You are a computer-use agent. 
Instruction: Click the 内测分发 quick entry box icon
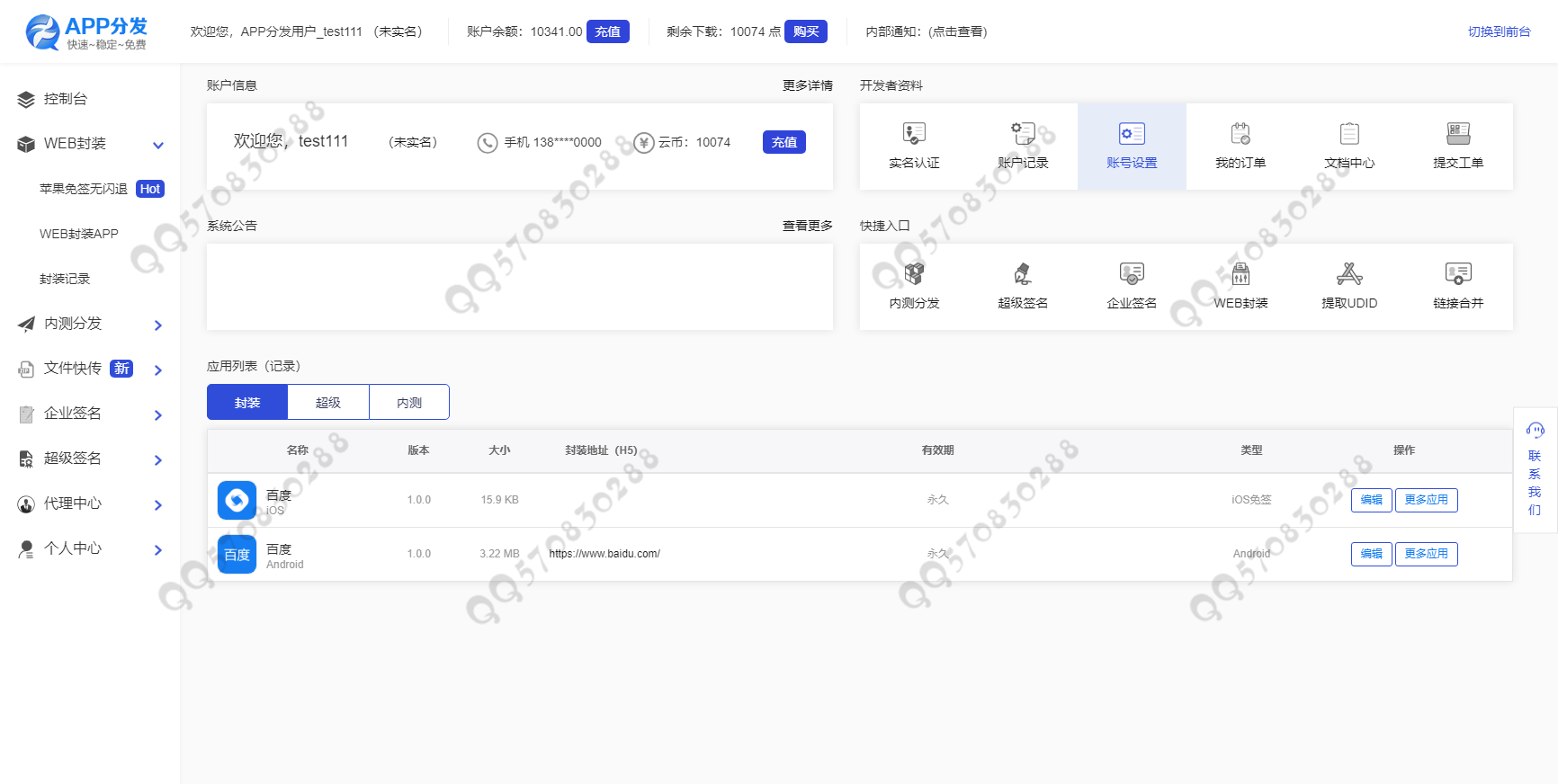914,274
